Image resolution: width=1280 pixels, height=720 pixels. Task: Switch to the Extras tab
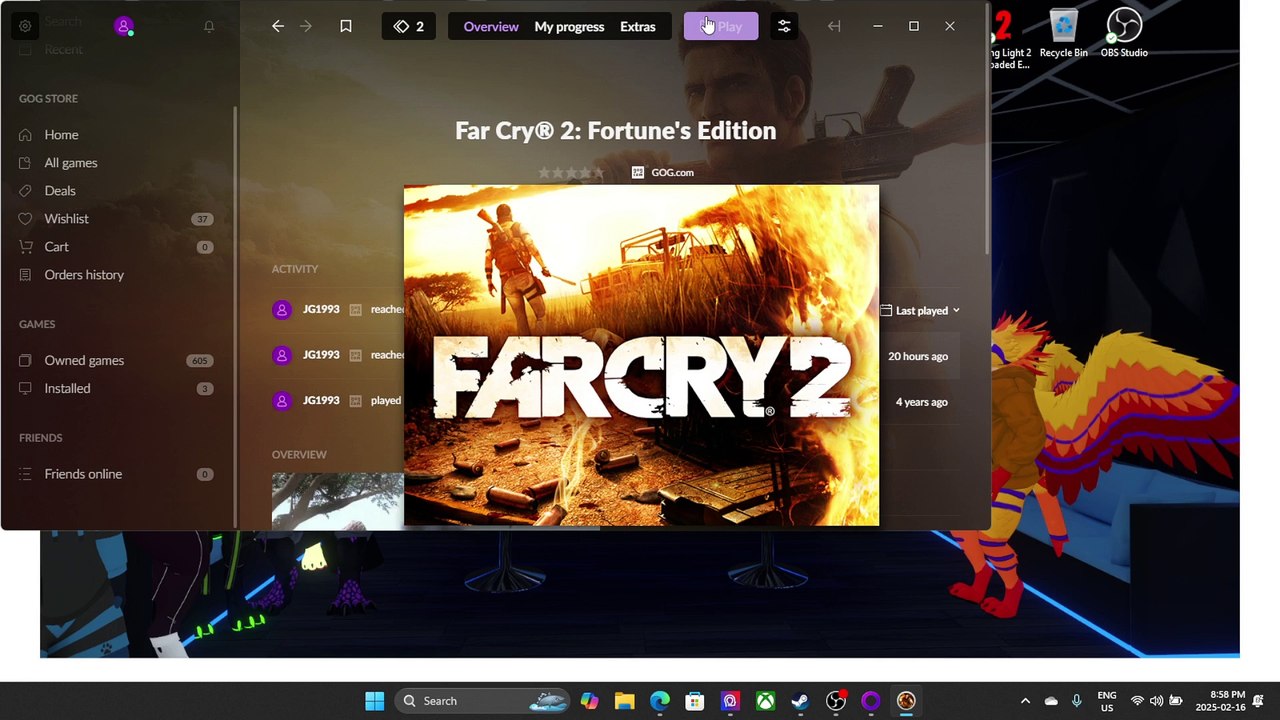[638, 27]
